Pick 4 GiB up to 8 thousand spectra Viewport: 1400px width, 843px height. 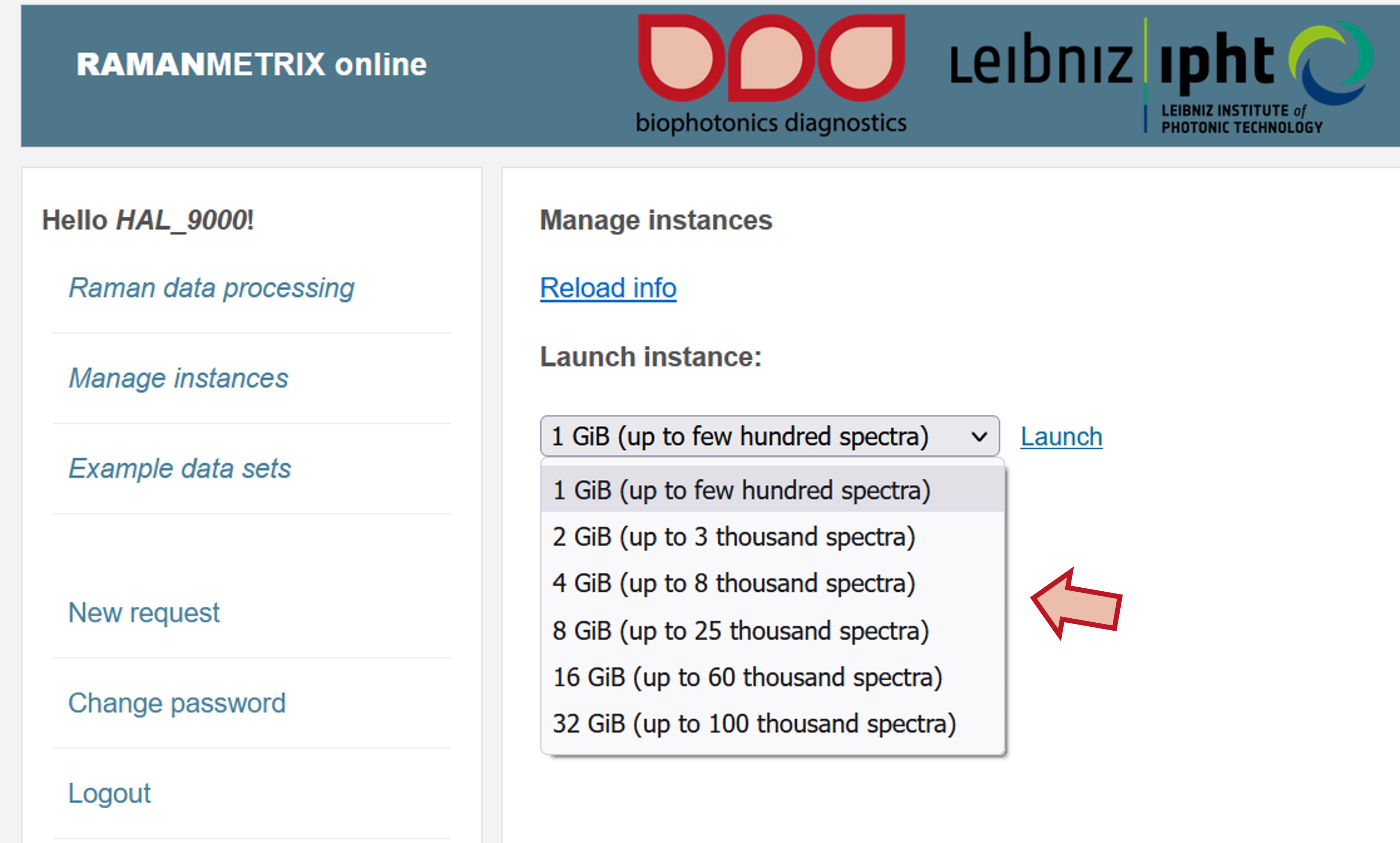point(773,583)
